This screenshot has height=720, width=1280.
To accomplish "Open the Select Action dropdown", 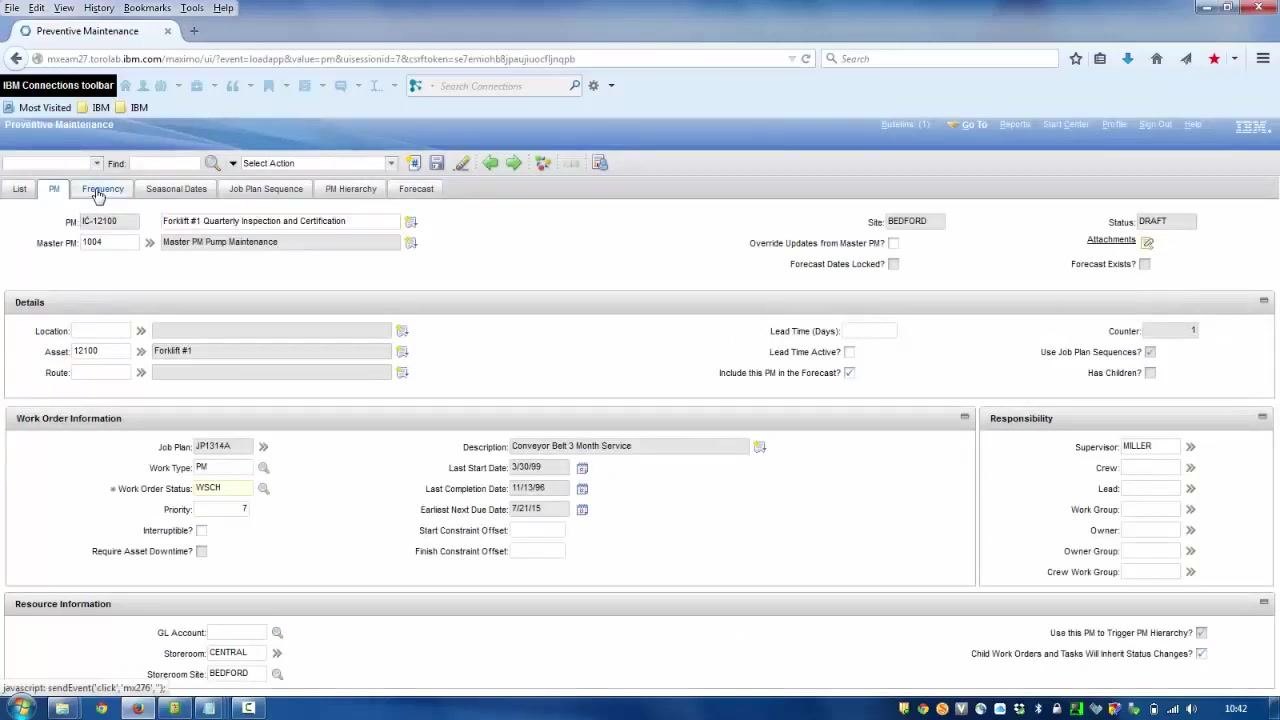I will click(x=391, y=163).
